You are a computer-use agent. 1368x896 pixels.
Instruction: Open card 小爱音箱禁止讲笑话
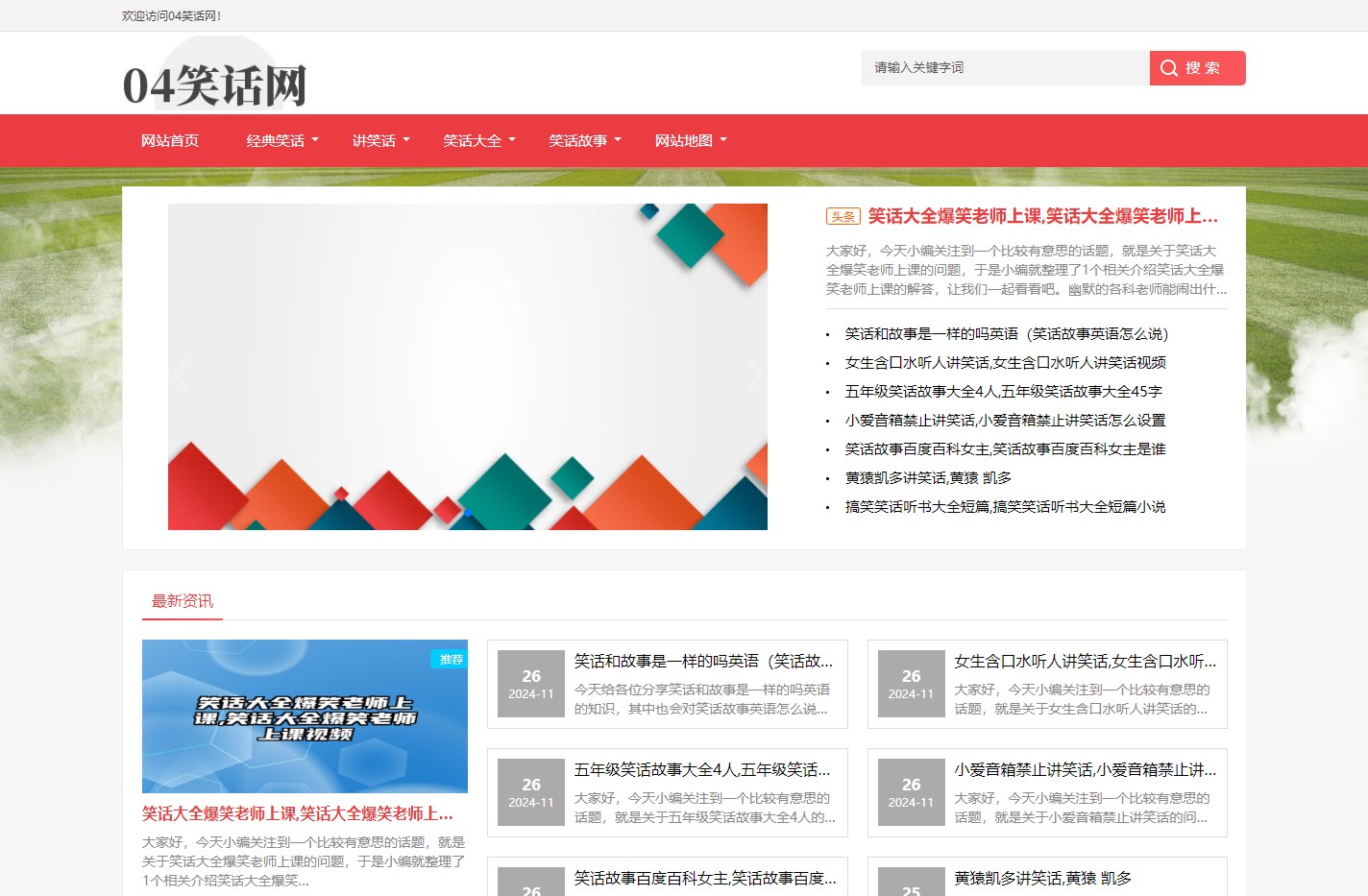pos(1085,769)
